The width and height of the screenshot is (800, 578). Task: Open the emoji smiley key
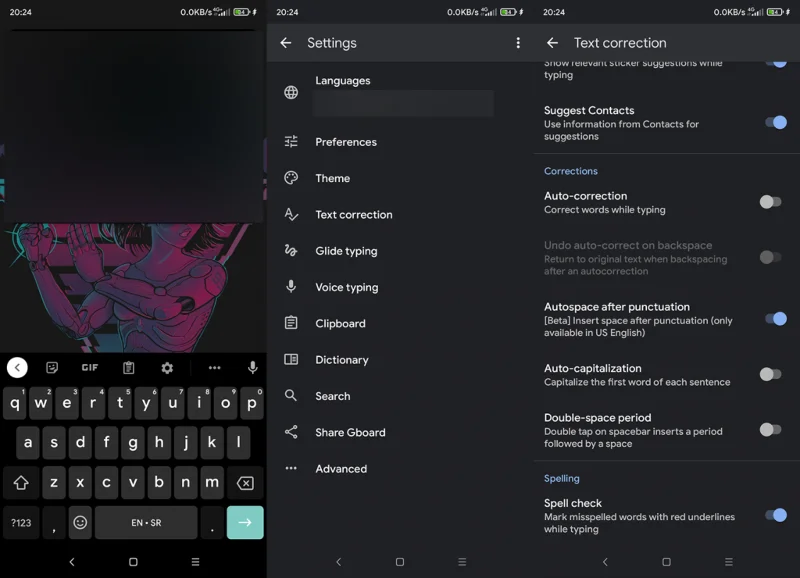pyautogui.click(x=80, y=522)
